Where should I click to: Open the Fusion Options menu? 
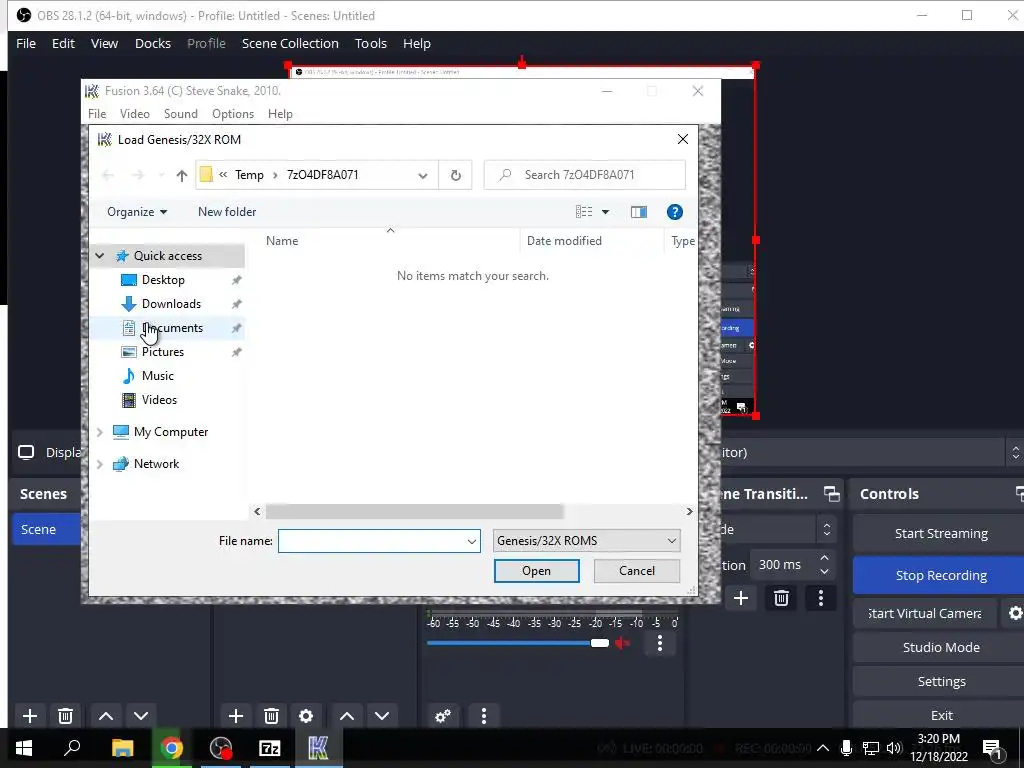233,114
